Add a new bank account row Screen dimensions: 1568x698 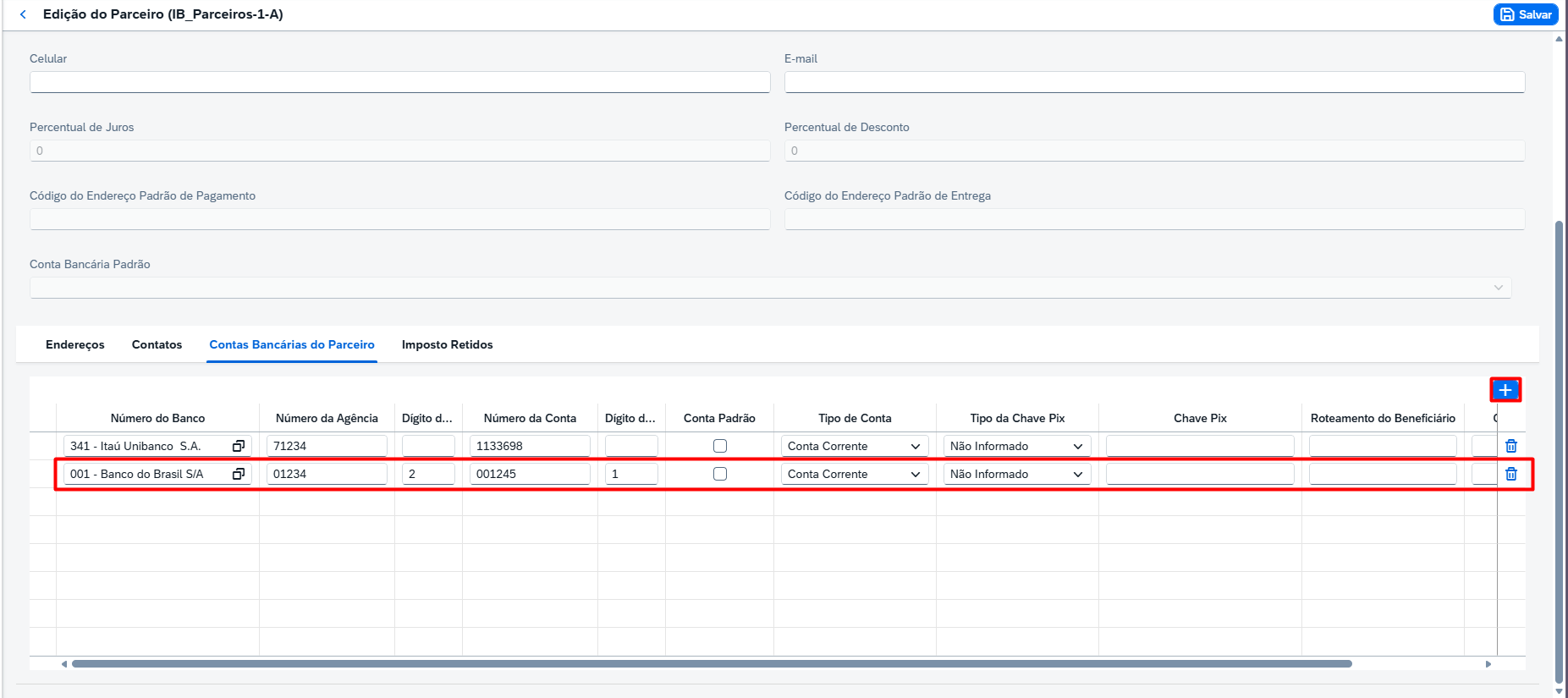[1505, 390]
